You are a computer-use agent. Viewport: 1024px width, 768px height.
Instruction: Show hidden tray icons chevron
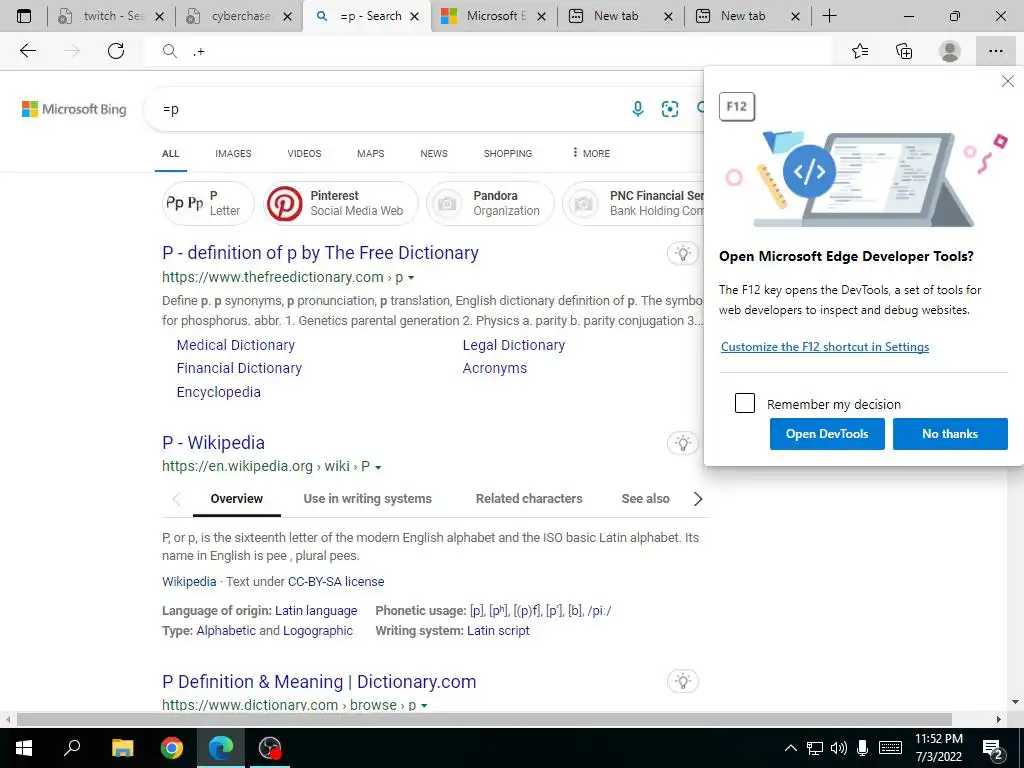pyautogui.click(x=790, y=748)
